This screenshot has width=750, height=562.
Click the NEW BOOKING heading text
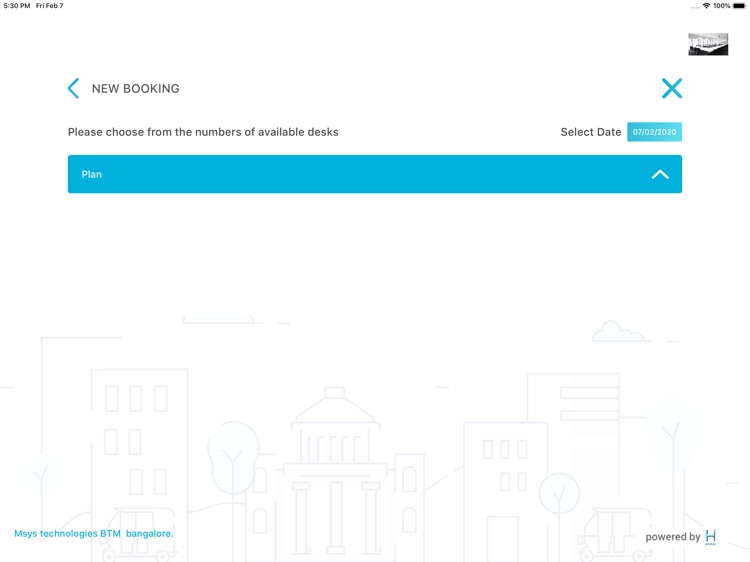tap(135, 88)
